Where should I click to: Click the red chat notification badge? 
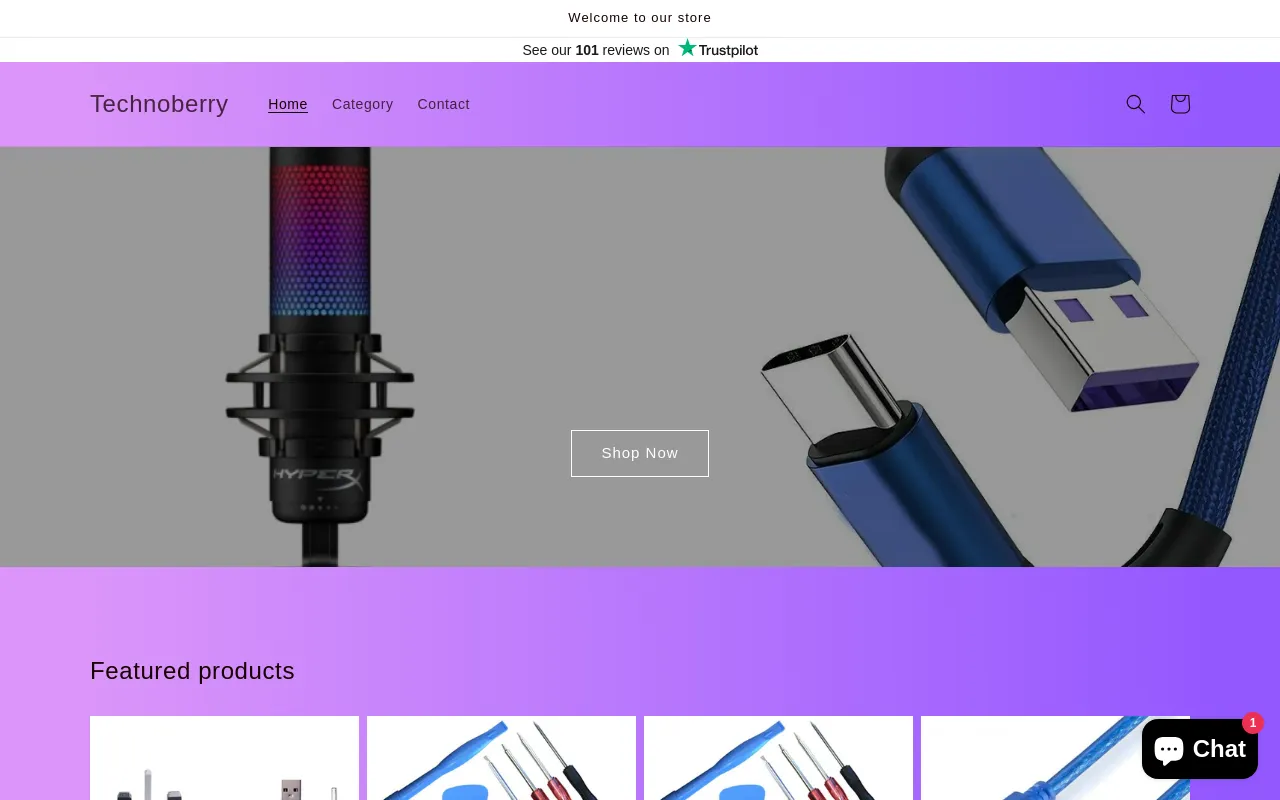pyautogui.click(x=1253, y=722)
